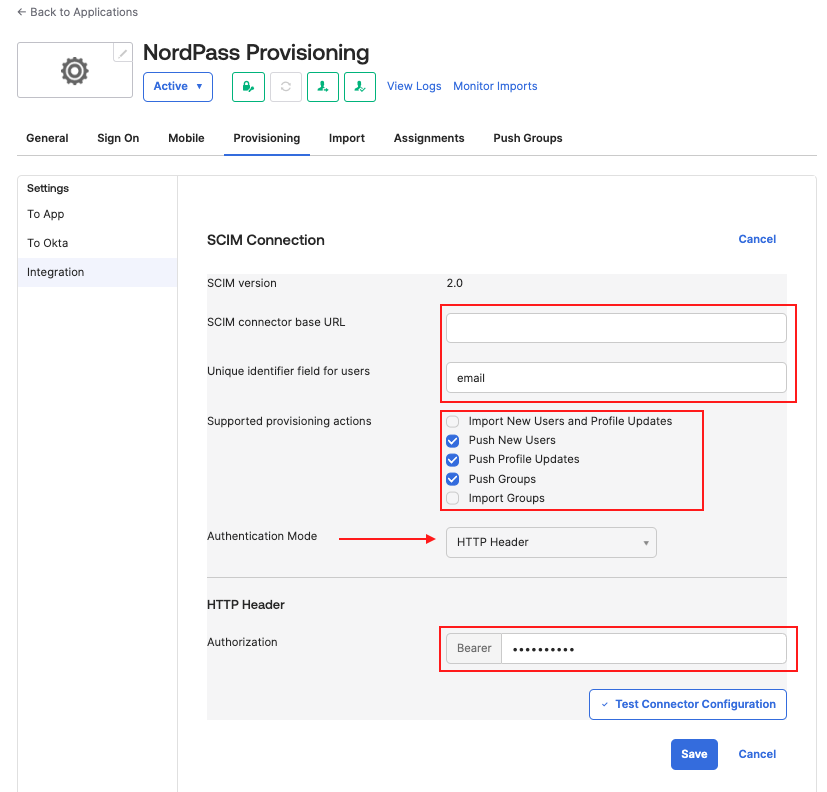The width and height of the screenshot is (827, 792).
Task: Click the assign user plus icon
Action: pyautogui.click(x=323, y=86)
